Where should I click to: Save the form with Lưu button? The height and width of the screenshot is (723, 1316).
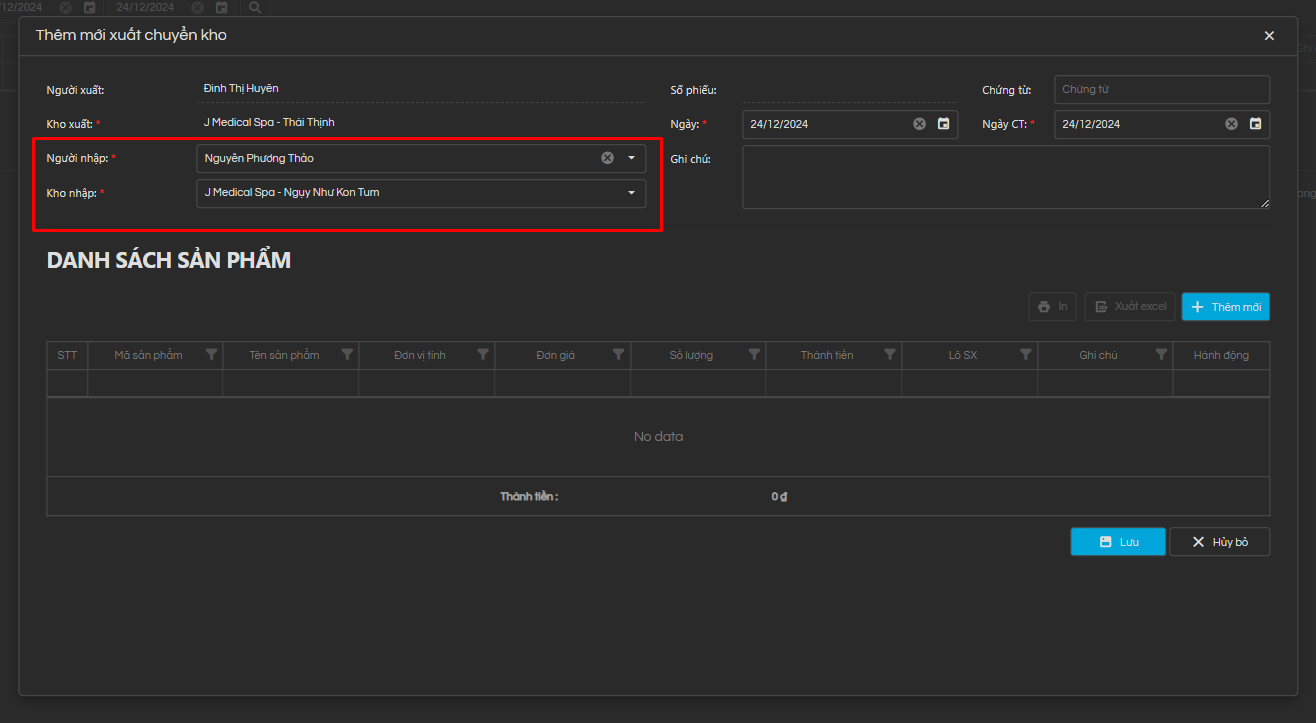point(1117,542)
